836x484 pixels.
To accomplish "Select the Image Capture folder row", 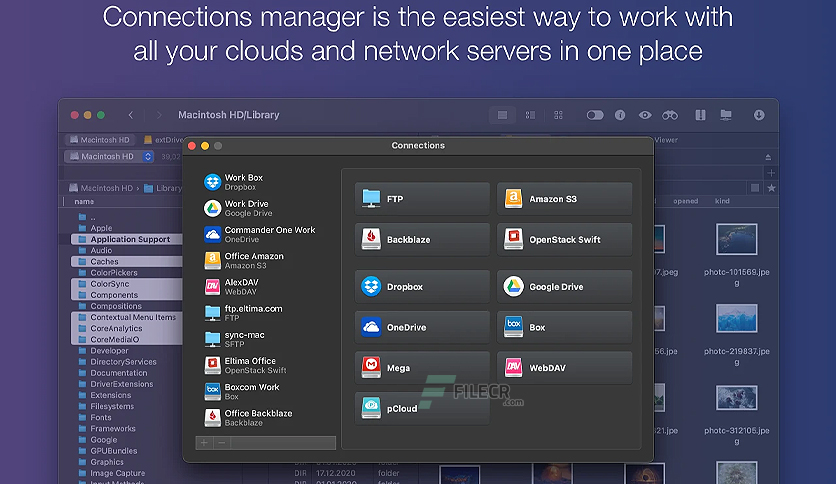I will pyautogui.click(x=127, y=473).
